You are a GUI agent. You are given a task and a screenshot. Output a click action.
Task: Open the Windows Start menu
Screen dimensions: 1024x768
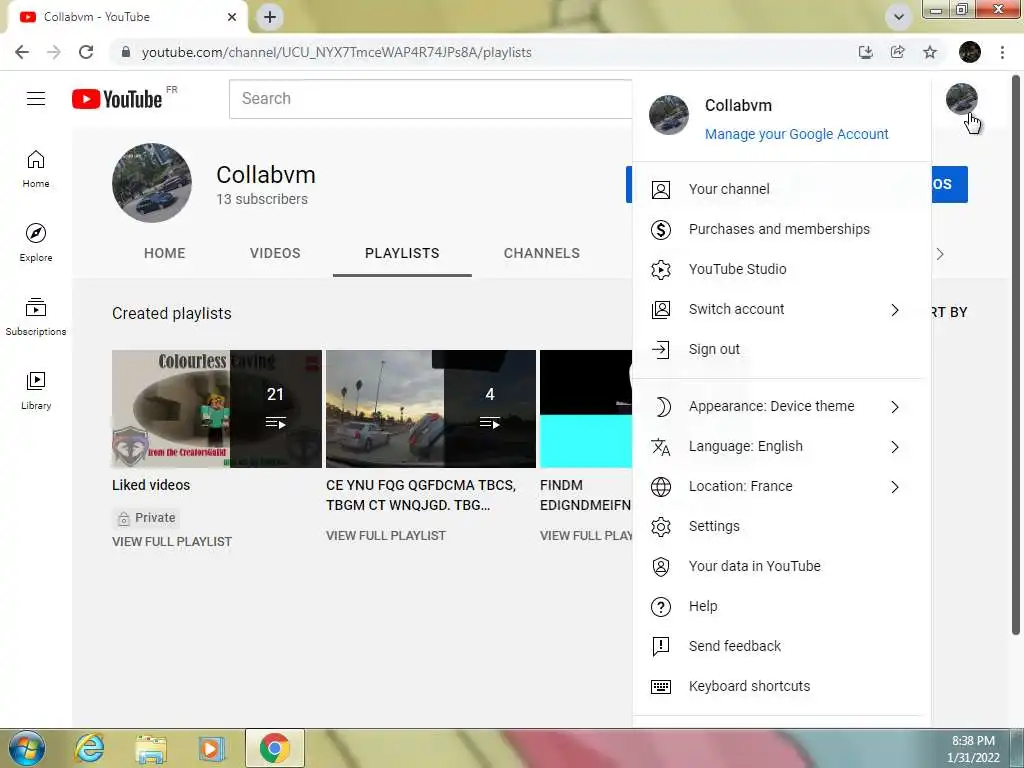pos(27,748)
